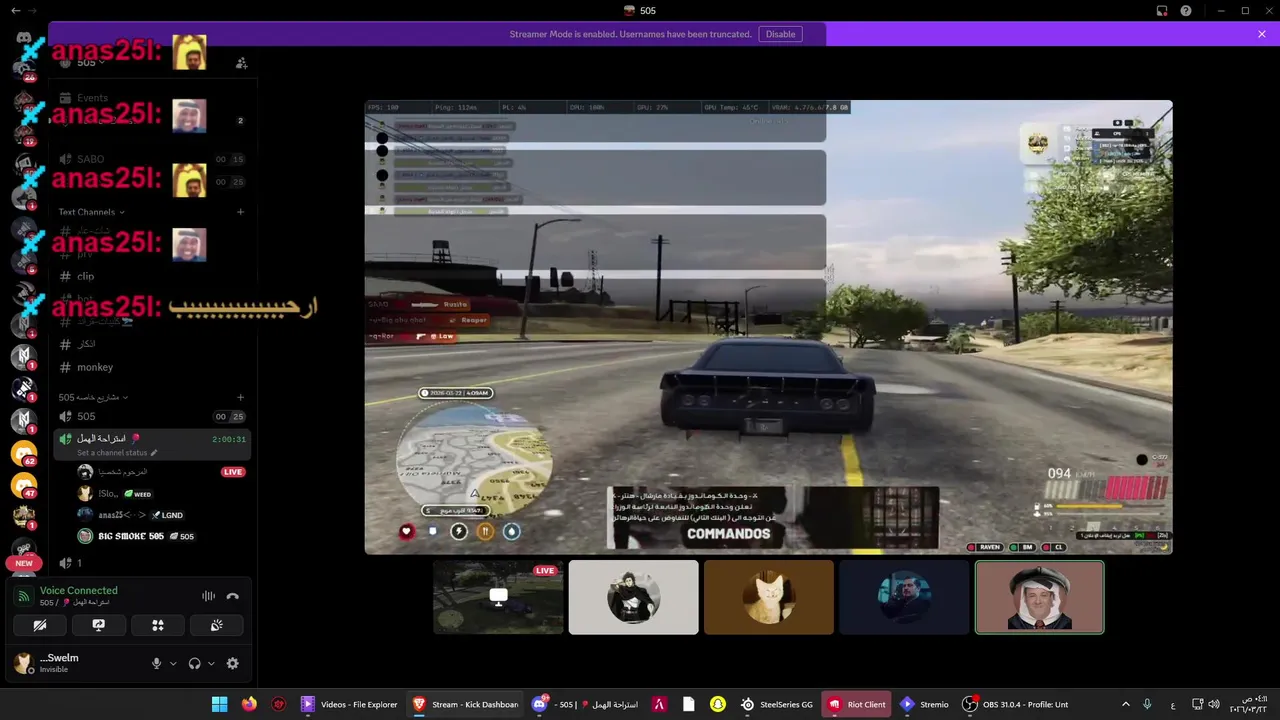Click the NEW unread mentions pill
This screenshot has height=720, width=1280.
24,563
